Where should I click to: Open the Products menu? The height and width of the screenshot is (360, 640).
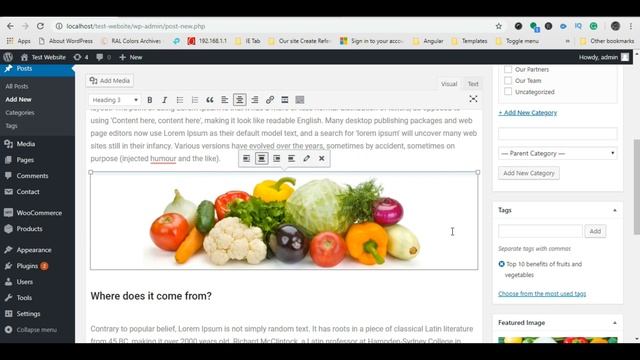click(29, 229)
